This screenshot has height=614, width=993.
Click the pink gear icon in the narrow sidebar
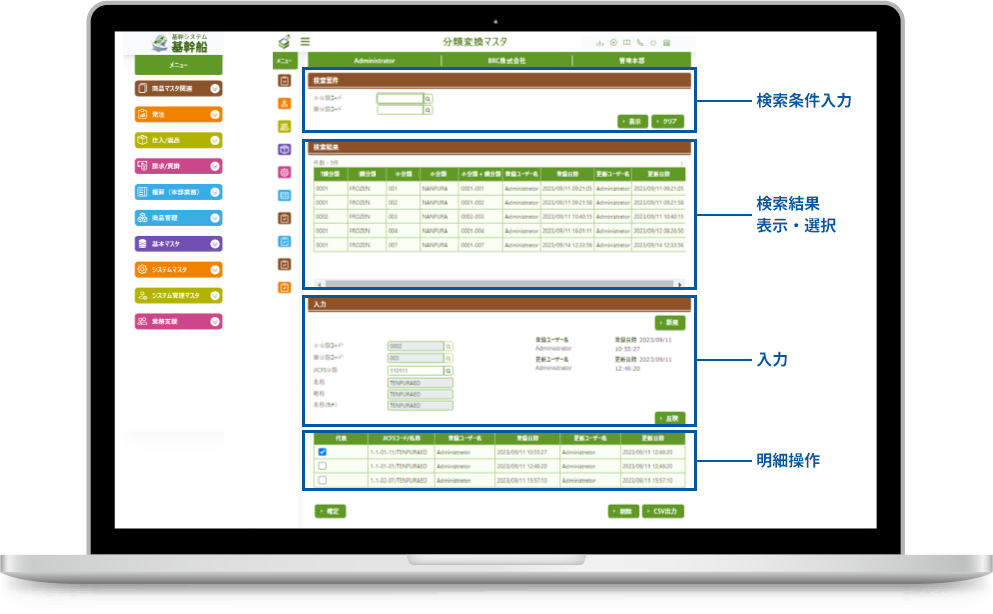[284, 172]
